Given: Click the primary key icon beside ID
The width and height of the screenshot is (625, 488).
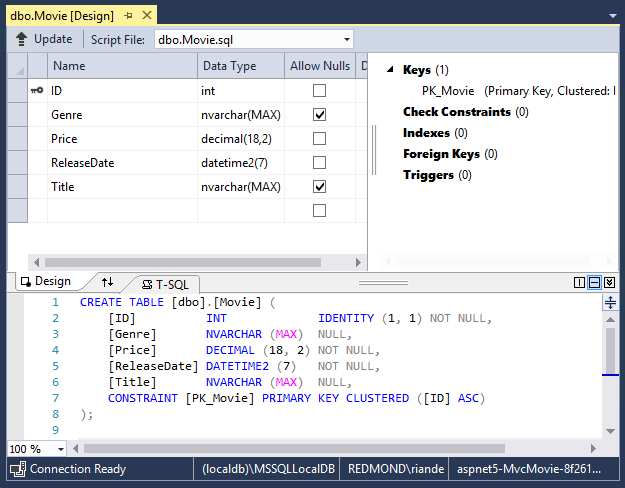Looking at the screenshot, I should click(x=37, y=90).
